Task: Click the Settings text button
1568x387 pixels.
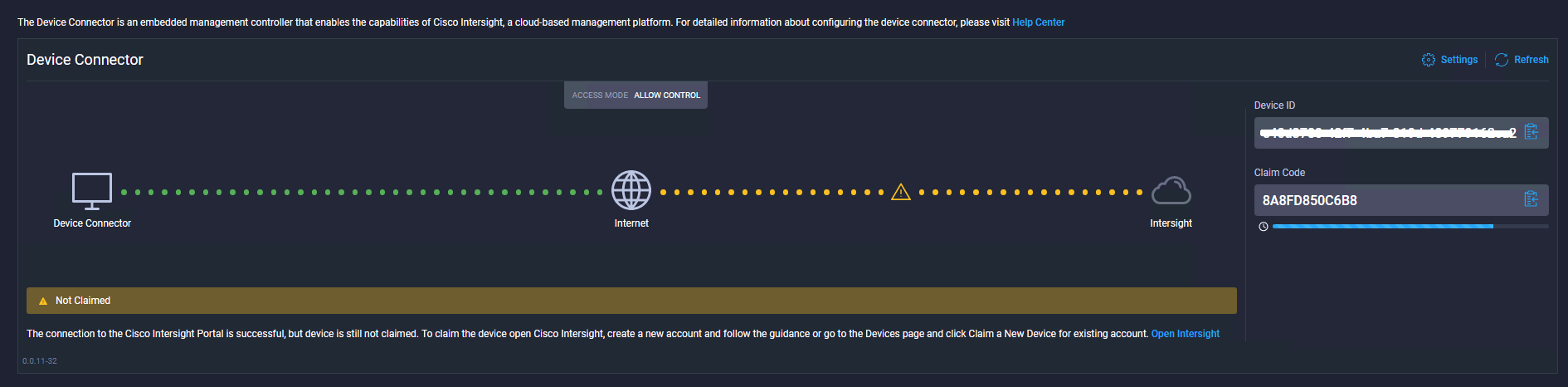Action: (x=1458, y=60)
